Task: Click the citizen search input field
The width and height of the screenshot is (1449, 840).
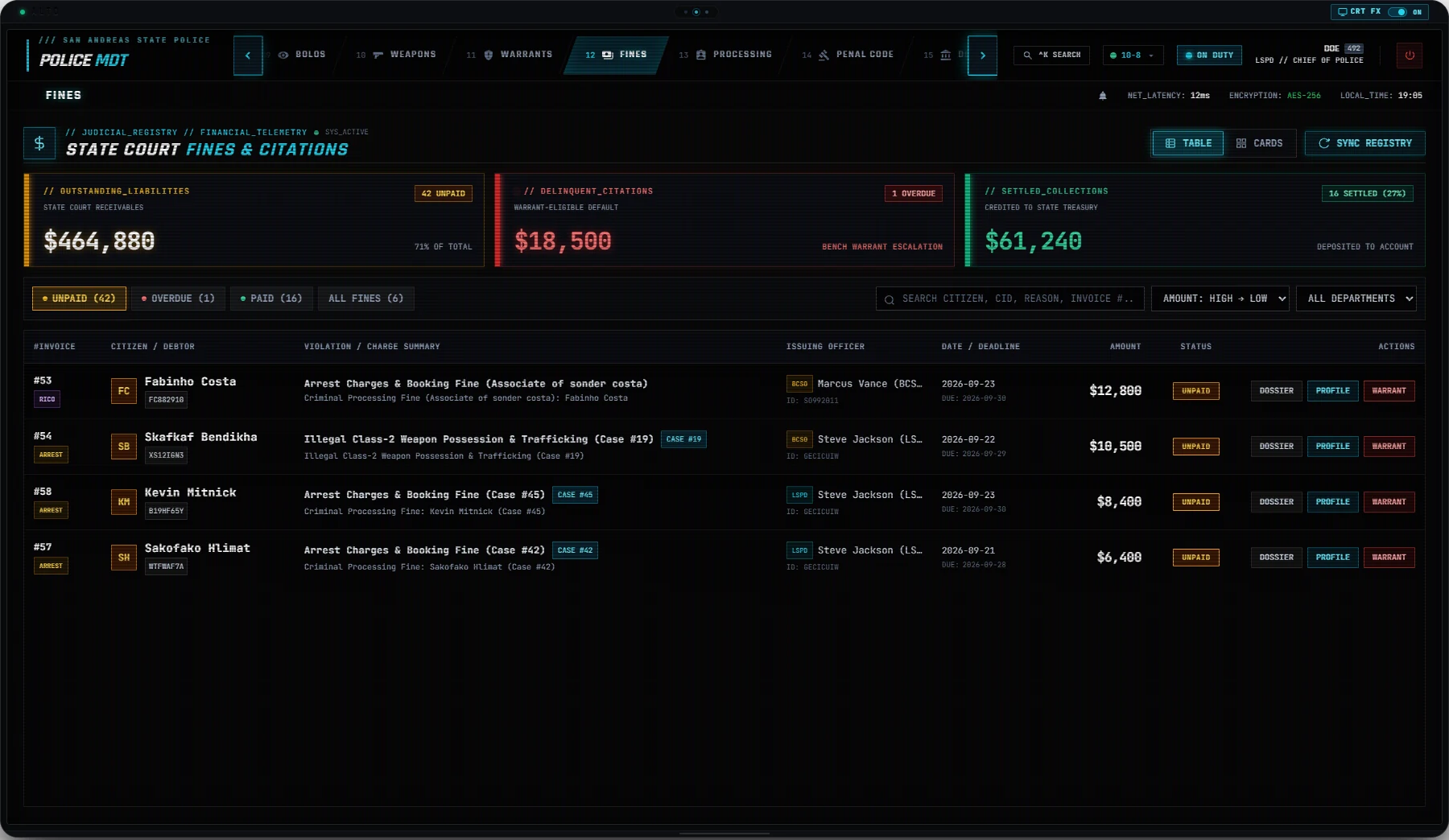Action: (x=1010, y=299)
